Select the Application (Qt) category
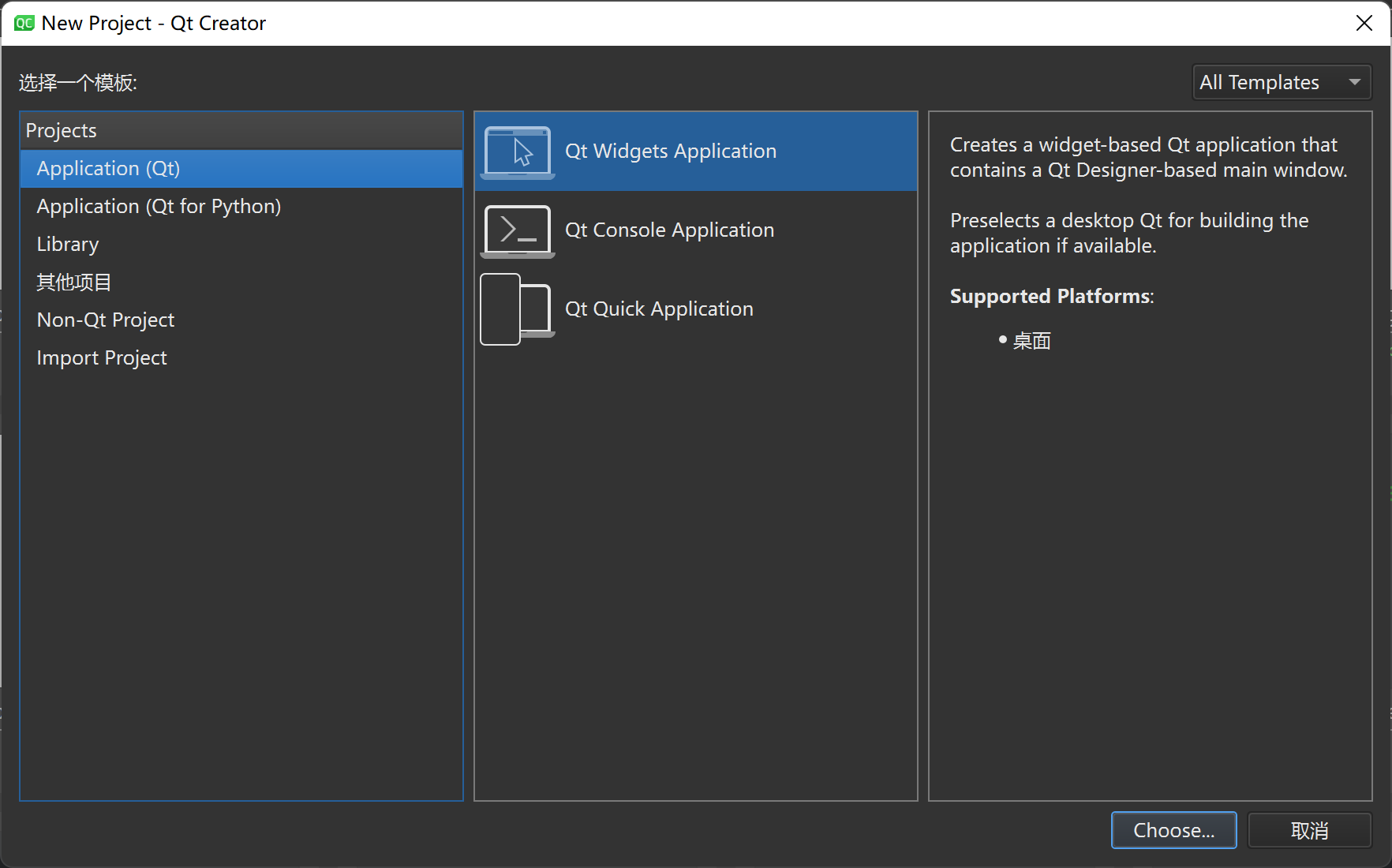The image size is (1392, 868). point(108,169)
